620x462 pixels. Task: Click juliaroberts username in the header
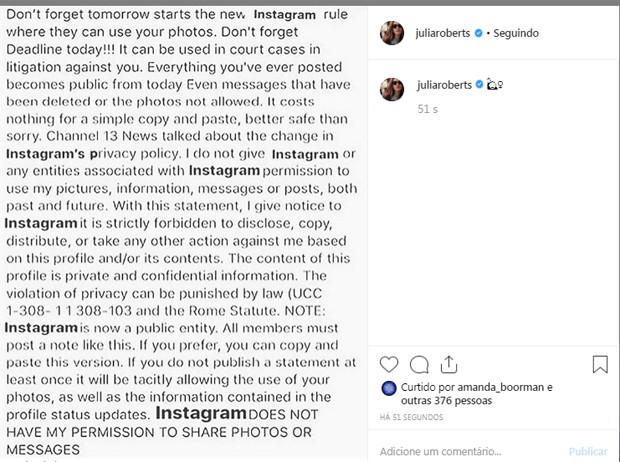coord(442,33)
